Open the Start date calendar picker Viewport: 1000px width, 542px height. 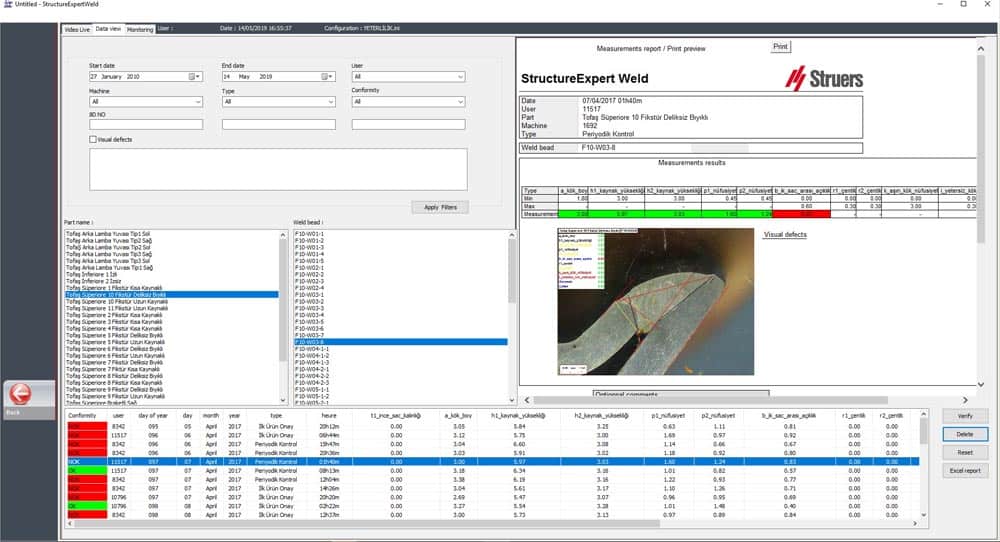coord(194,77)
